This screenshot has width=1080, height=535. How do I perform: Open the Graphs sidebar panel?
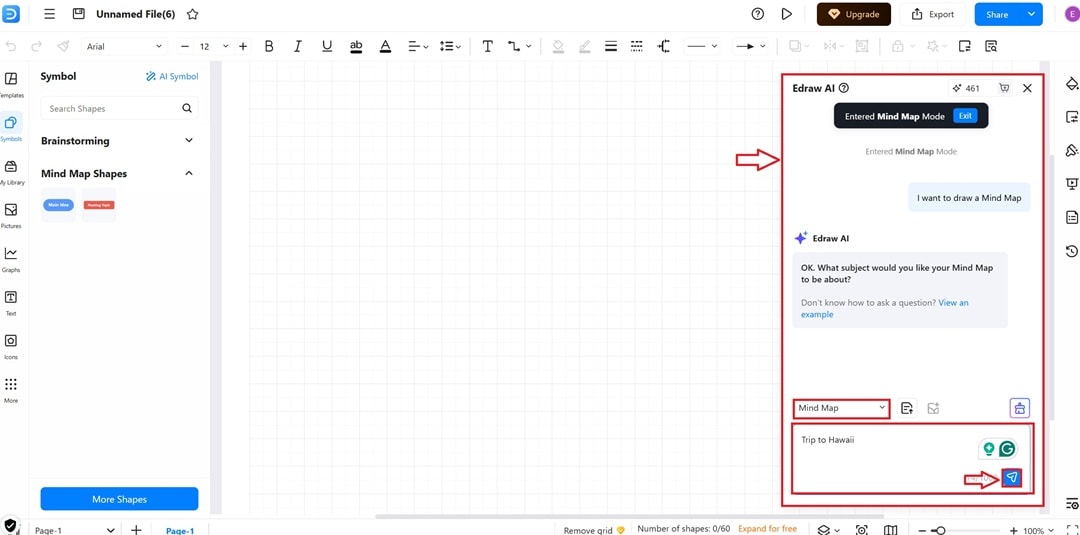11,260
